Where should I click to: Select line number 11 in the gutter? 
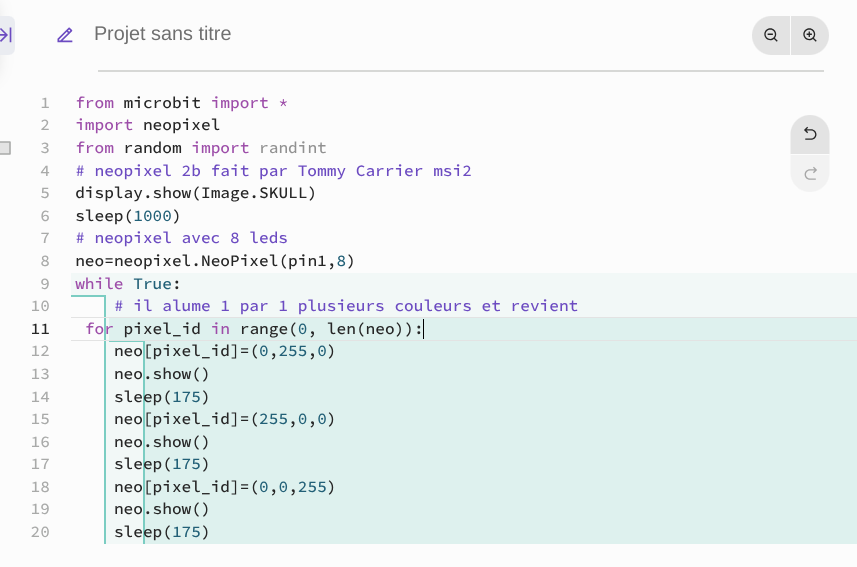point(40,329)
